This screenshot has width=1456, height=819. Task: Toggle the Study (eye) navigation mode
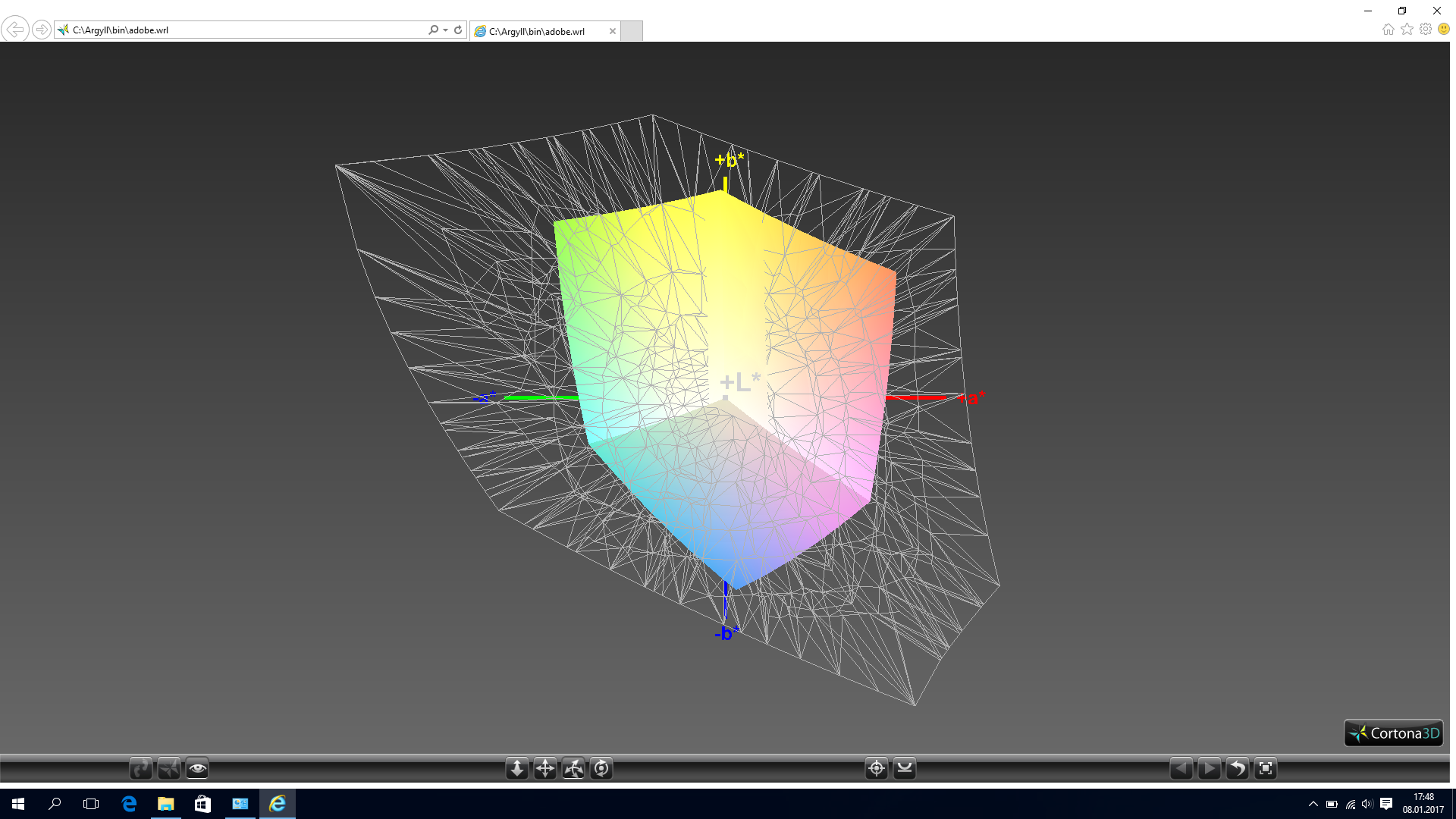click(197, 768)
